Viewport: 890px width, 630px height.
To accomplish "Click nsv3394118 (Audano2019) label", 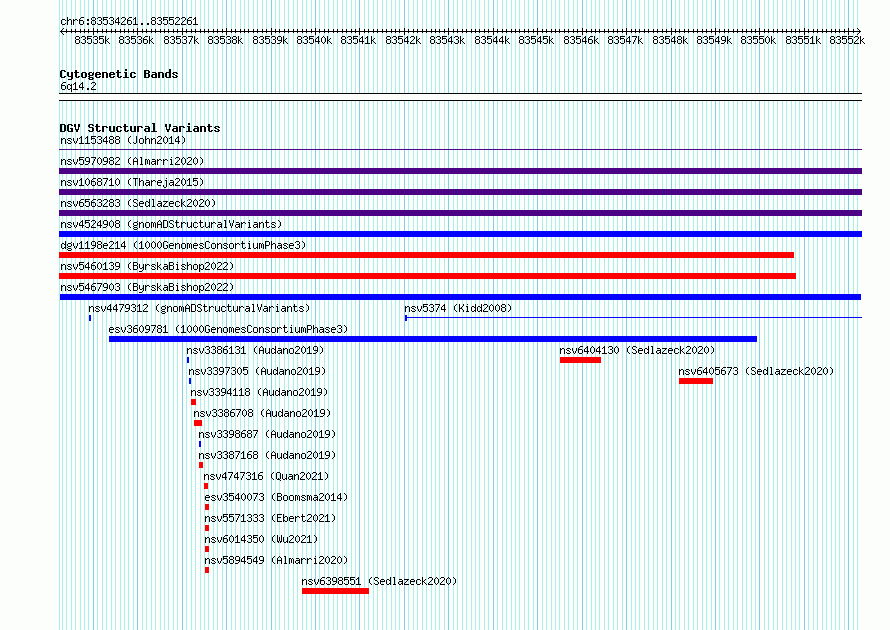I will [259, 392].
